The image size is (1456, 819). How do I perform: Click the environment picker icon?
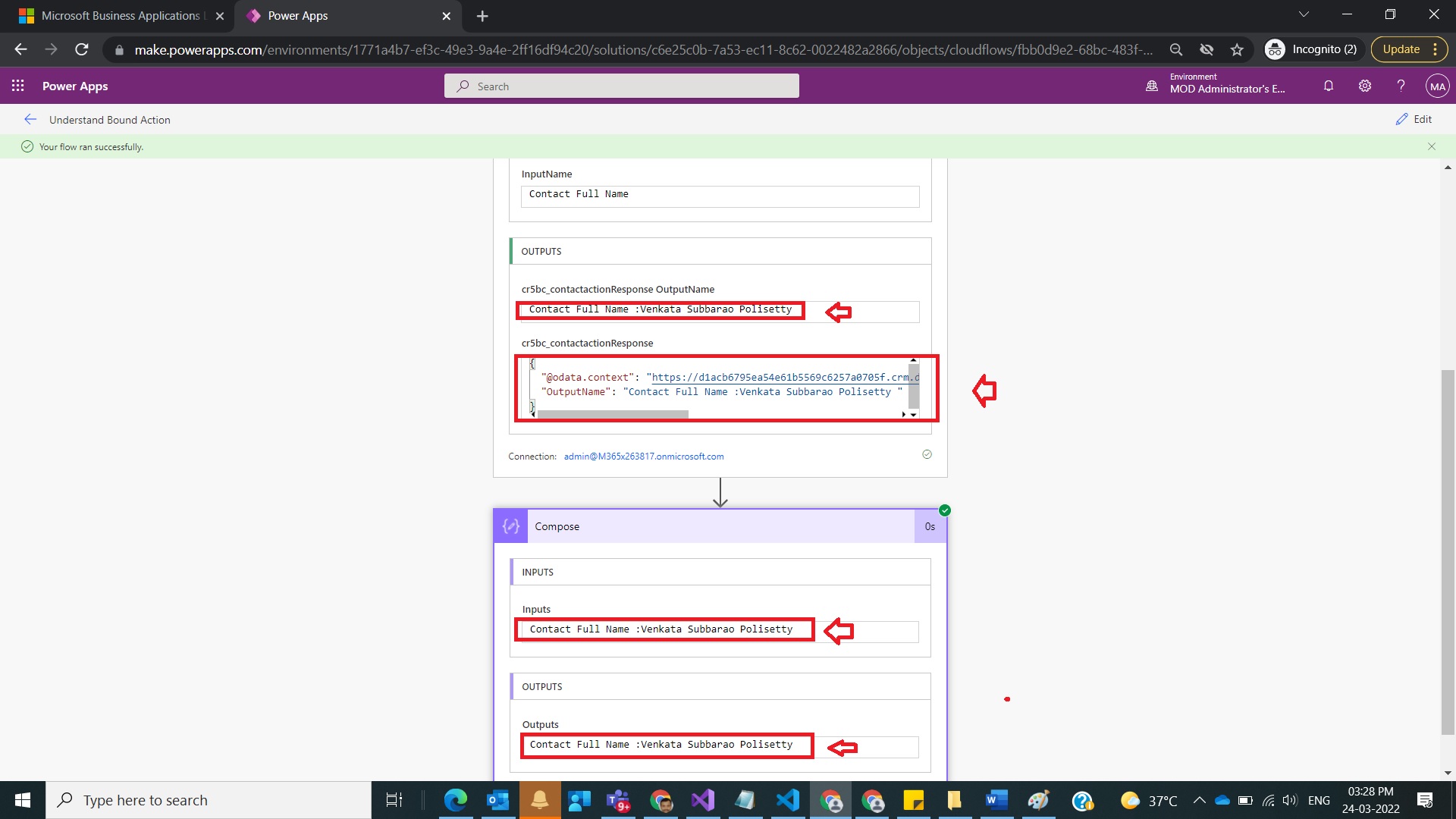click(1152, 86)
